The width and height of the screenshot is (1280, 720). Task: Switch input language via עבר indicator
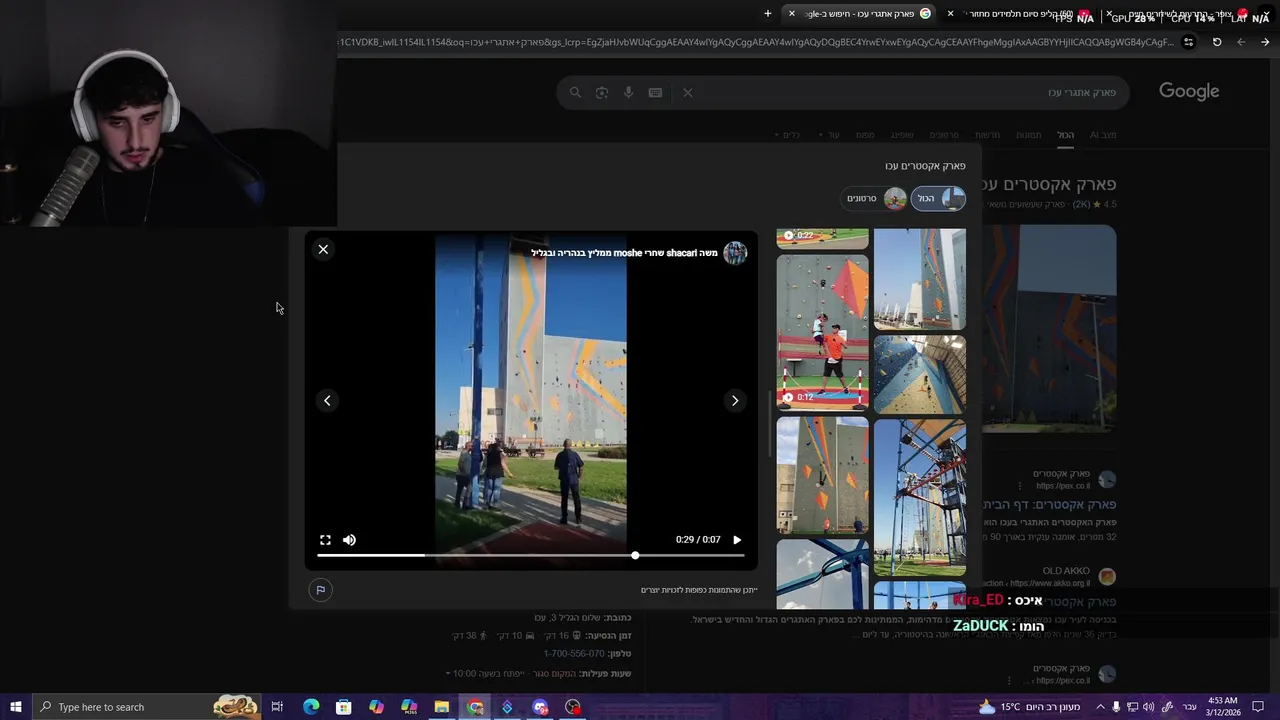[x=1189, y=707]
